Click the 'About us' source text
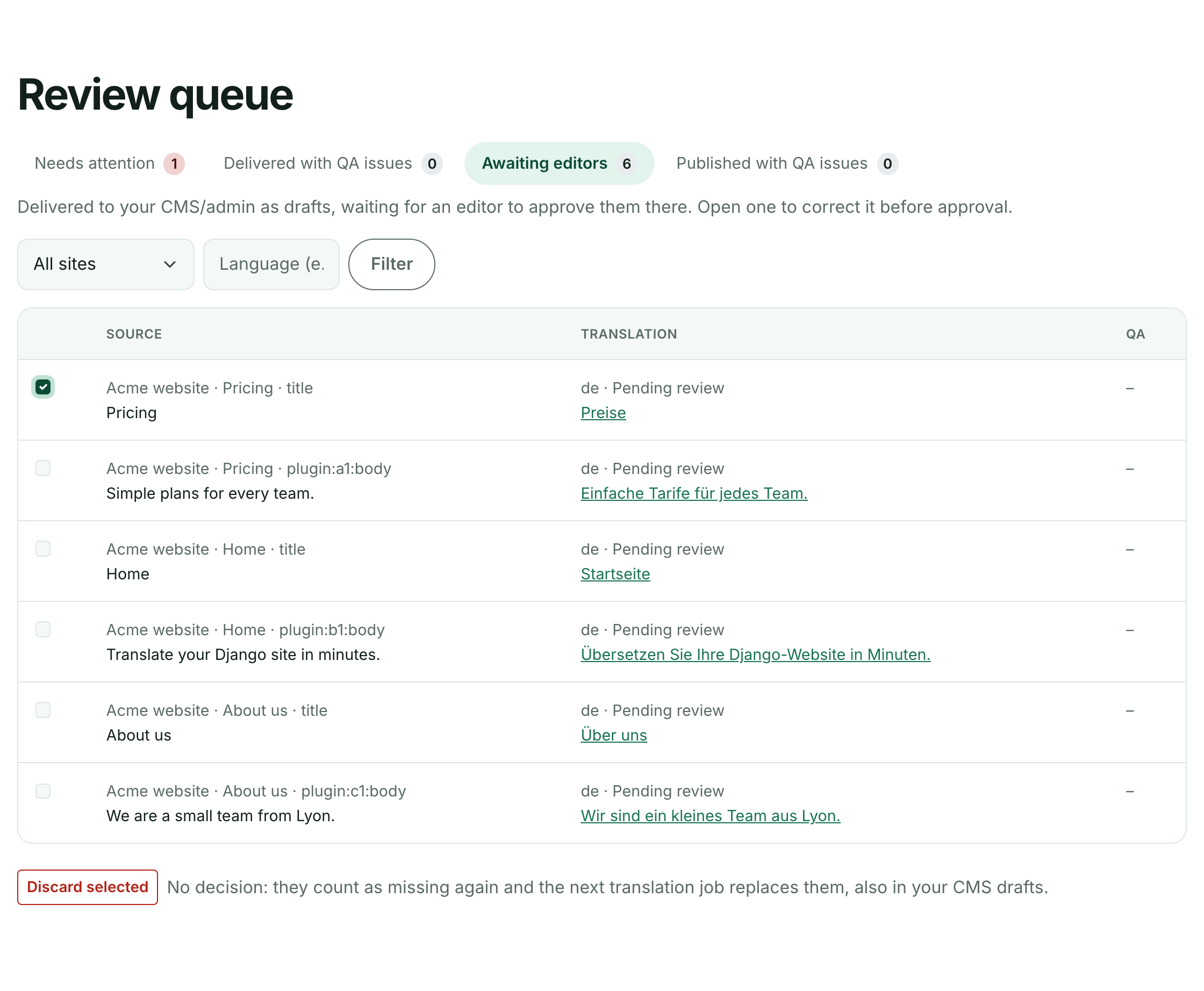The width and height of the screenshot is (1204, 991). click(139, 734)
